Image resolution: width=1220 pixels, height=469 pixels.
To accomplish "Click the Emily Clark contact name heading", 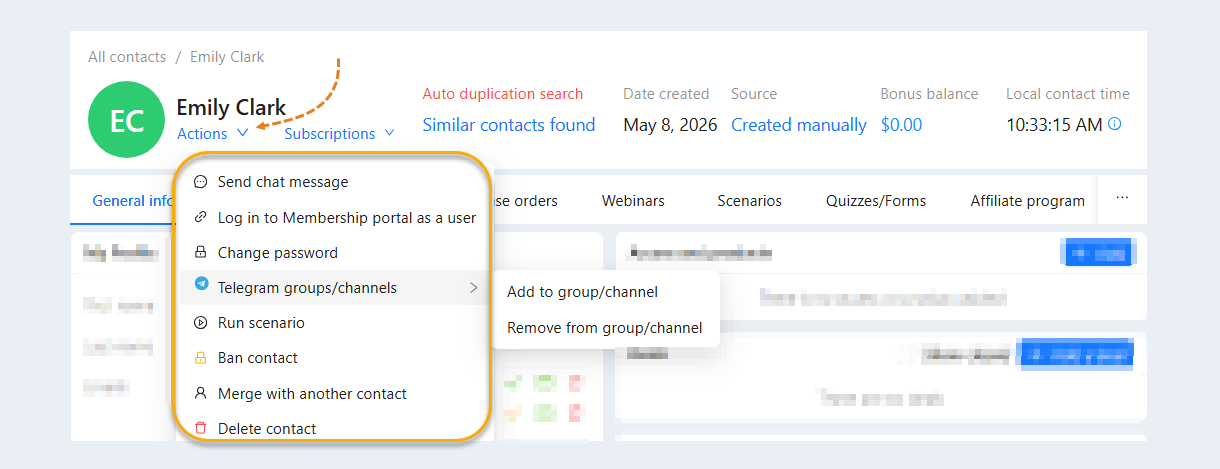I will (231, 107).
